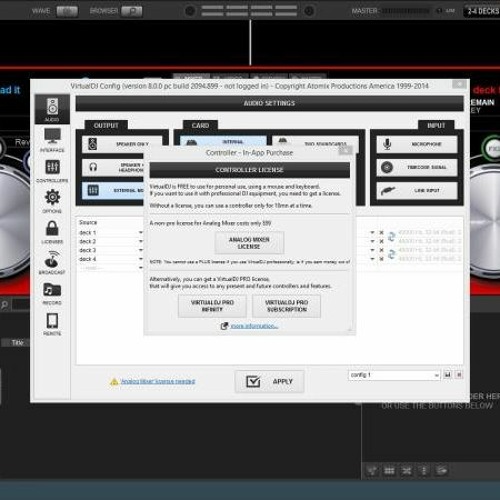Adjust the MASTER volume level bar
The image size is (500, 500).
click(405, 11)
